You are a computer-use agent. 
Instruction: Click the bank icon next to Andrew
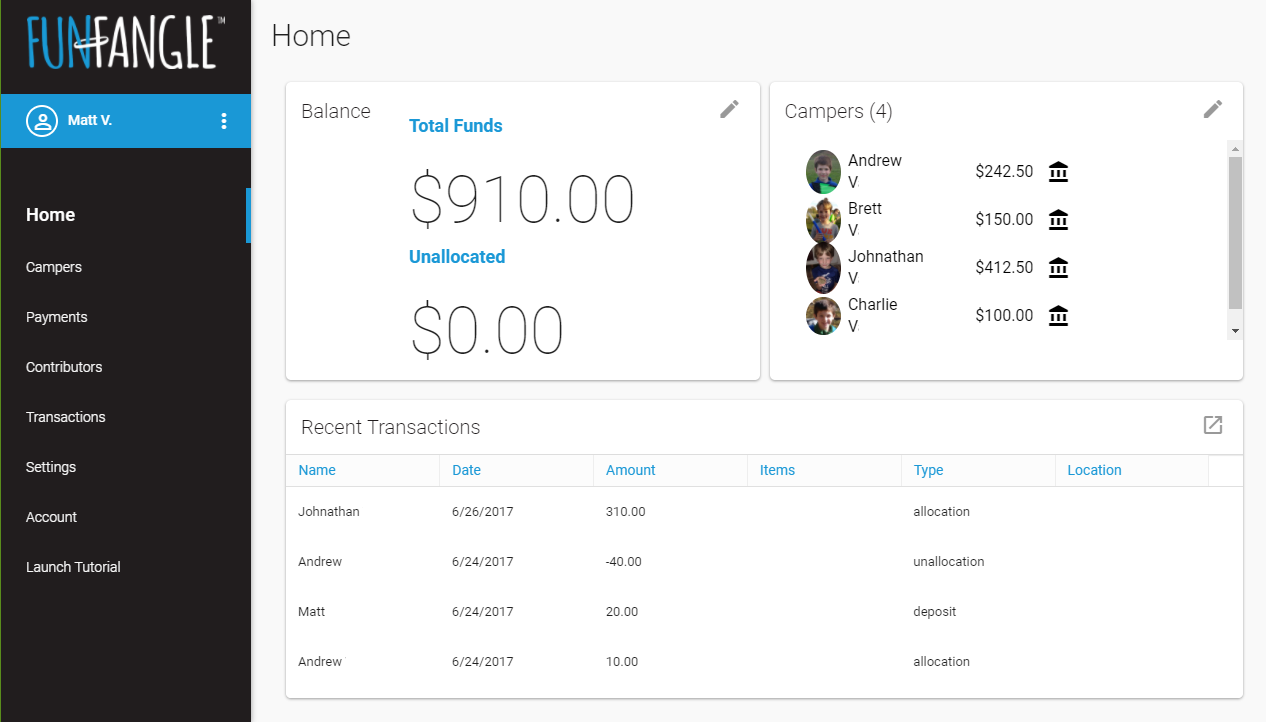[1058, 172]
